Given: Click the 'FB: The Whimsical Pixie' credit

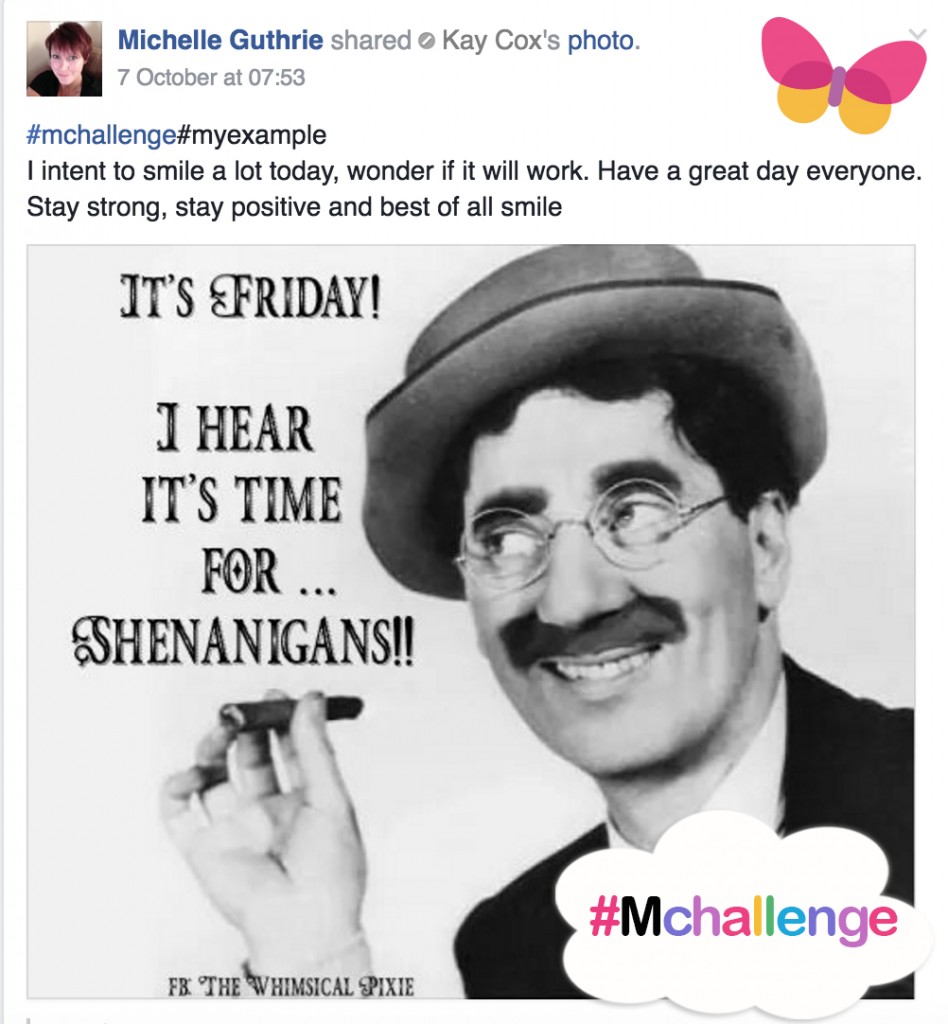Looking at the screenshot, I should (291, 985).
